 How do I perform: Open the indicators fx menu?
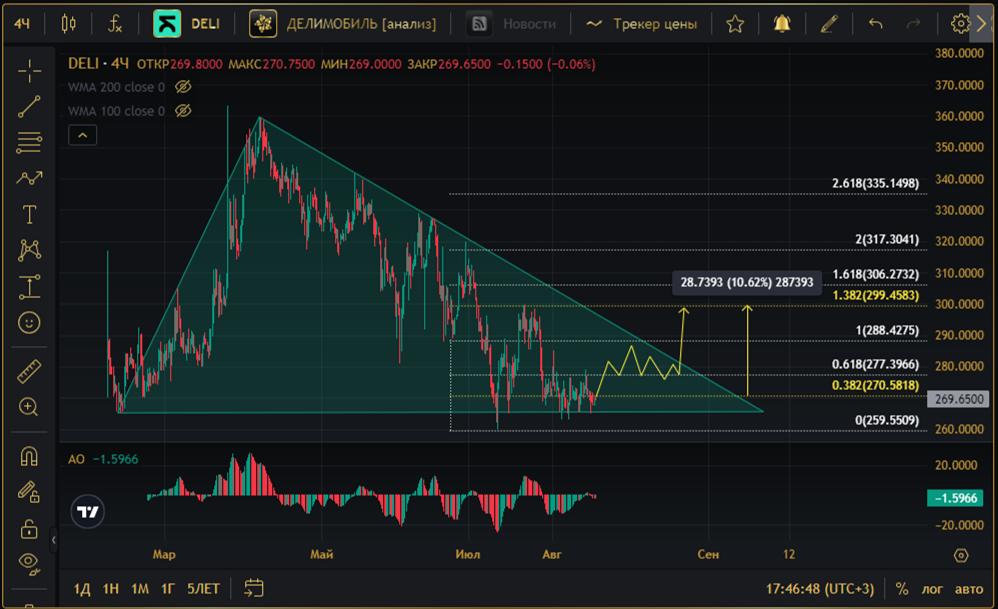coord(115,24)
